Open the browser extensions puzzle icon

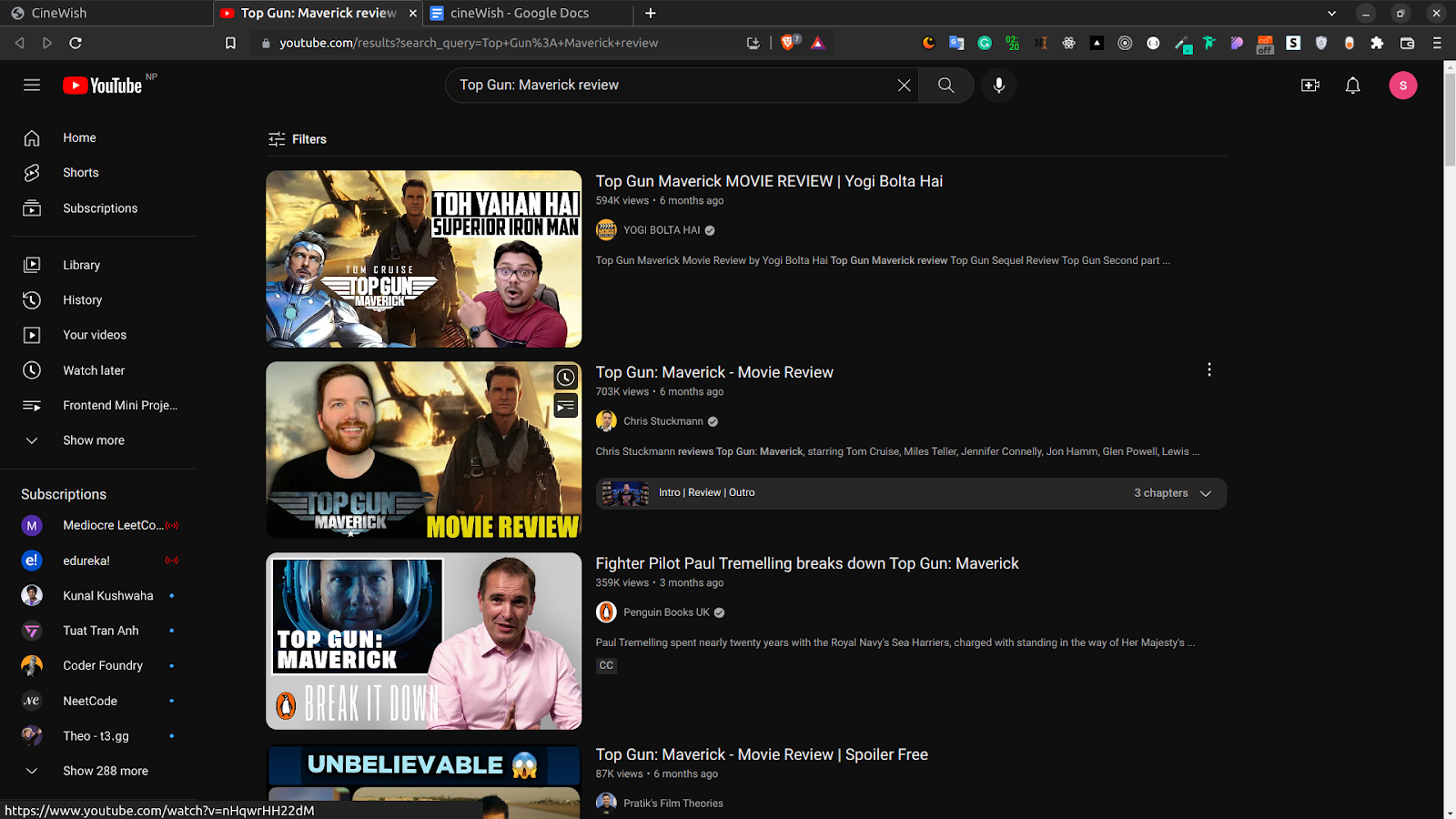[1377, 43]
